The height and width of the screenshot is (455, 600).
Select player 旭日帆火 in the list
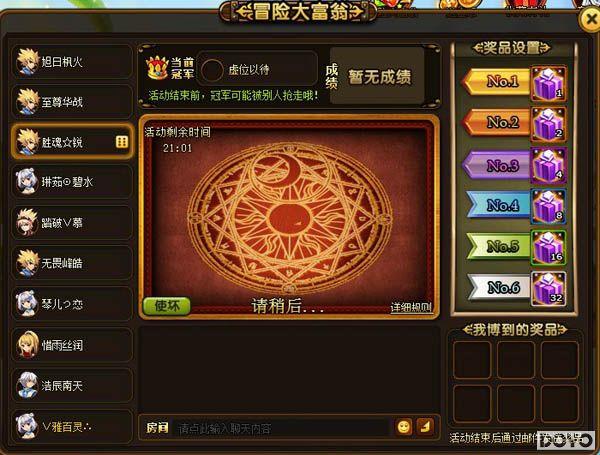click(x=73, y=62)
